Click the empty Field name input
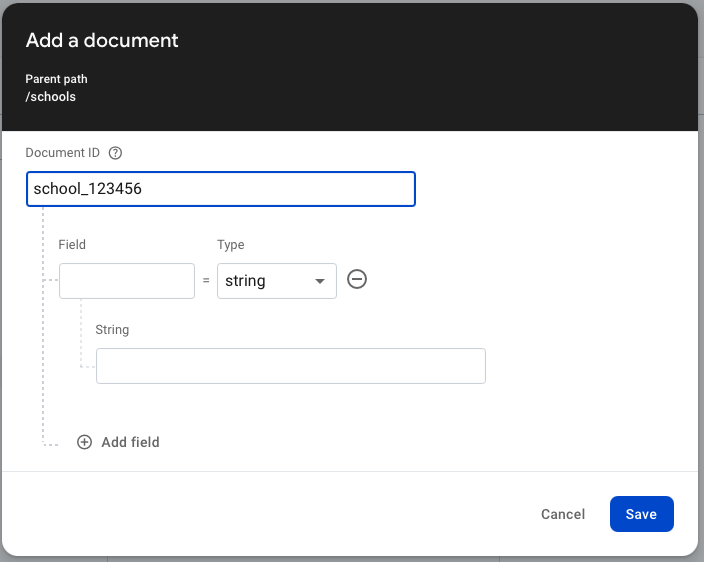704x562 pixels. [127, 281]
